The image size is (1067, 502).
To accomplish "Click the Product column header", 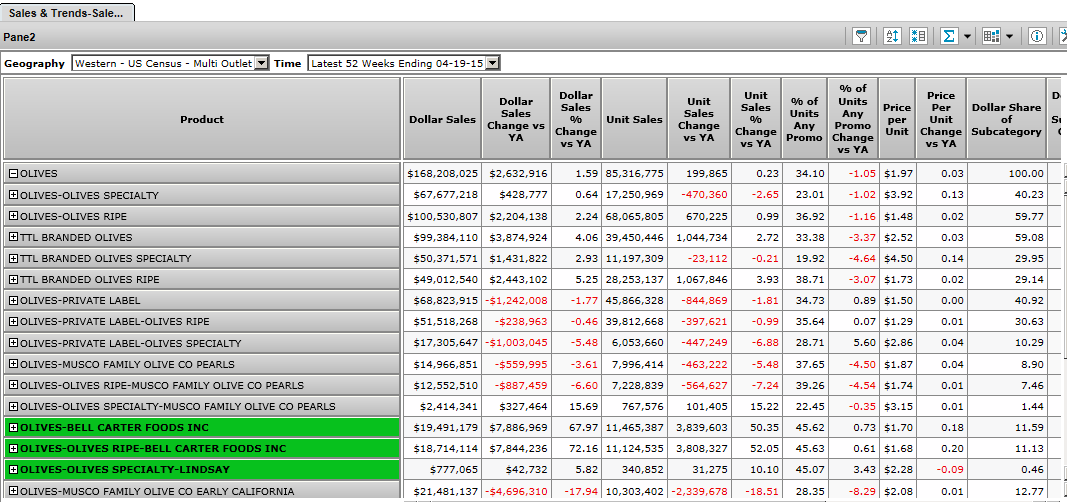I will point(202,119).
